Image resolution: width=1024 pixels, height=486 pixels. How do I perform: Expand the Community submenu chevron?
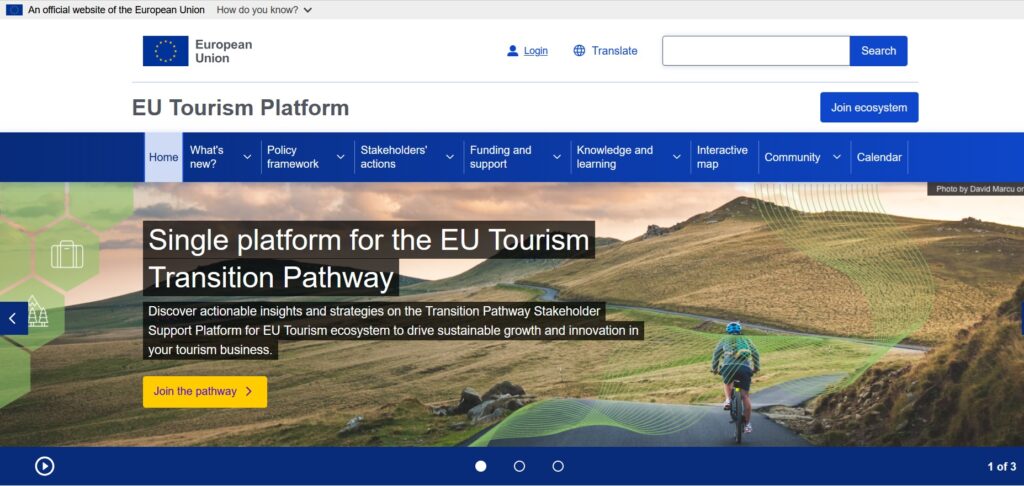(837, 157)
